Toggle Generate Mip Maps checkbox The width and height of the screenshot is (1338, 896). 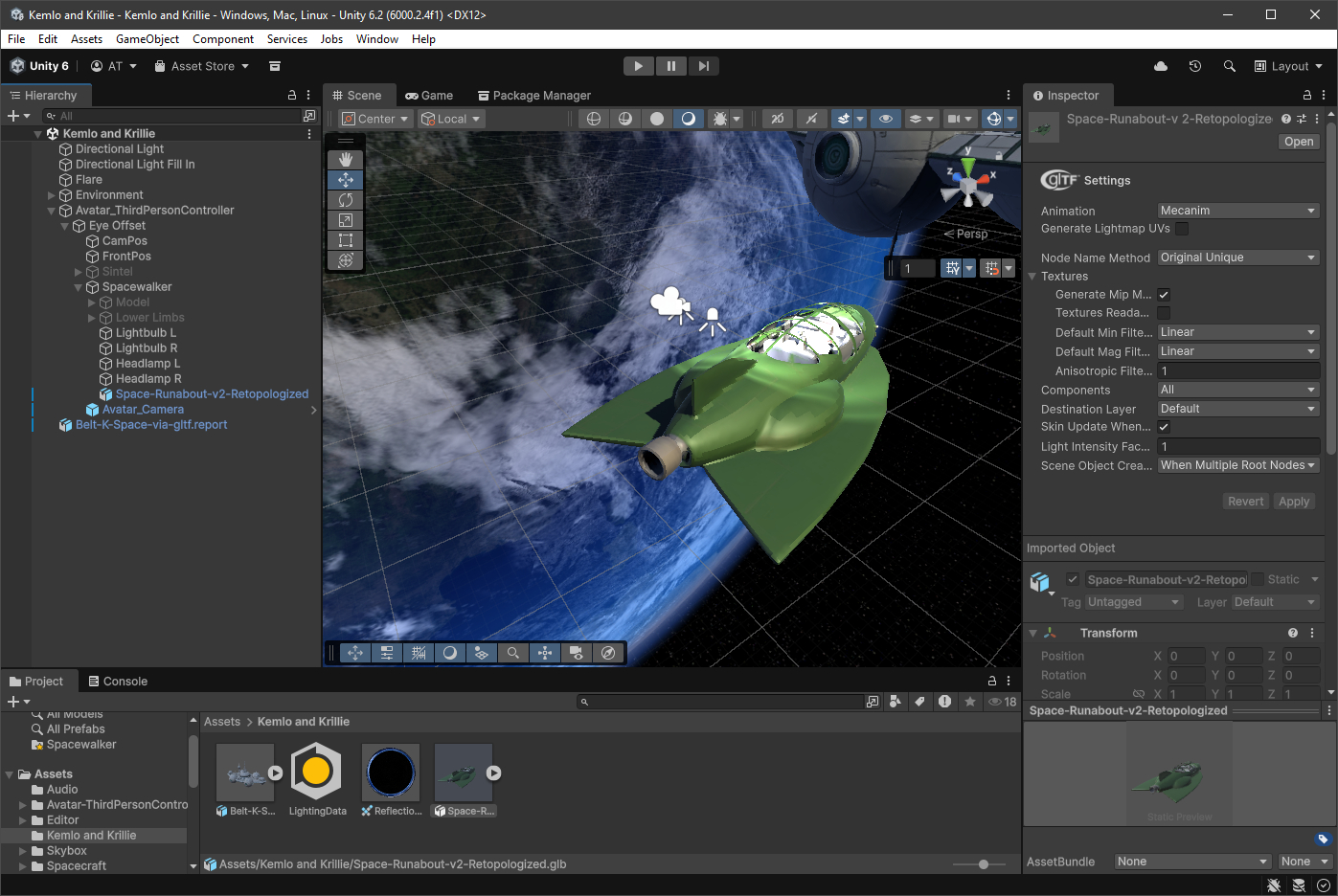click(1164, 295)
